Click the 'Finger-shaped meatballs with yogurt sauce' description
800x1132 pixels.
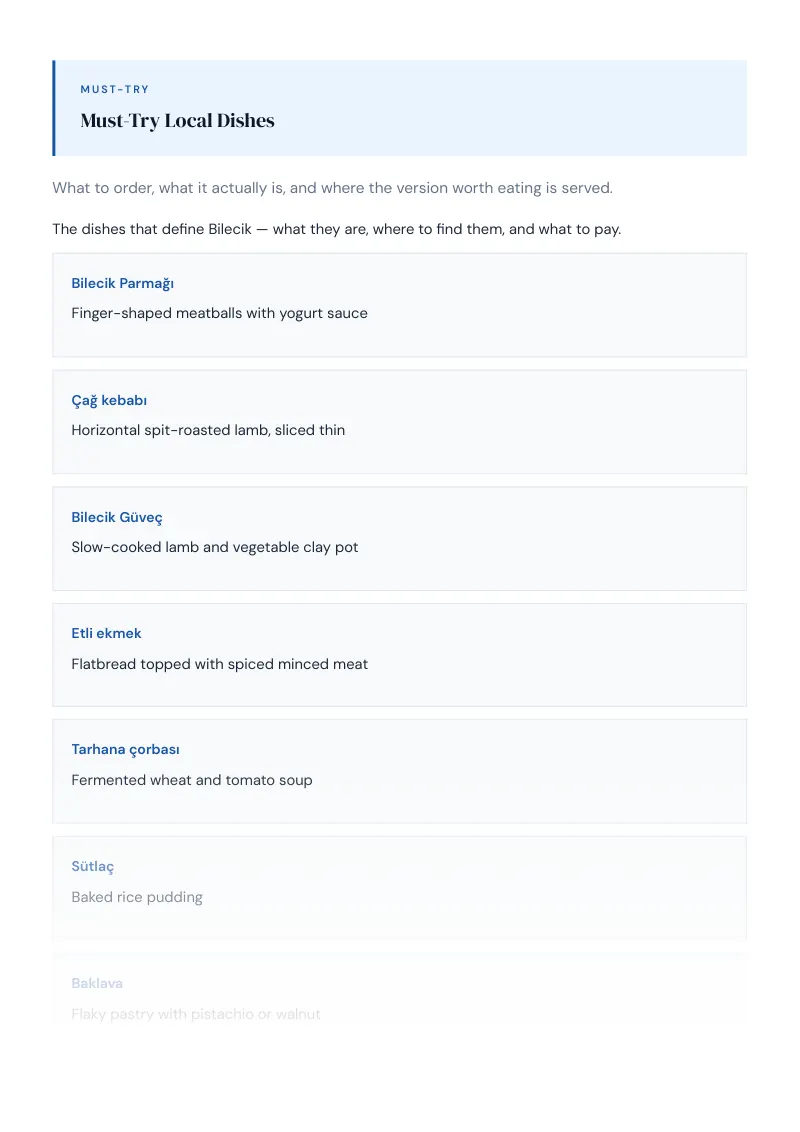coord(219,313)
